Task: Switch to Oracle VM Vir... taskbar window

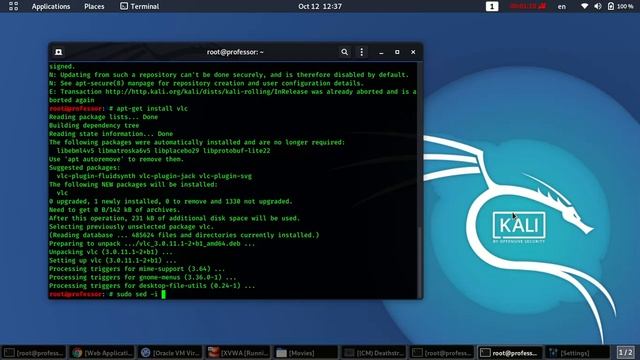Action: [170, 353]
